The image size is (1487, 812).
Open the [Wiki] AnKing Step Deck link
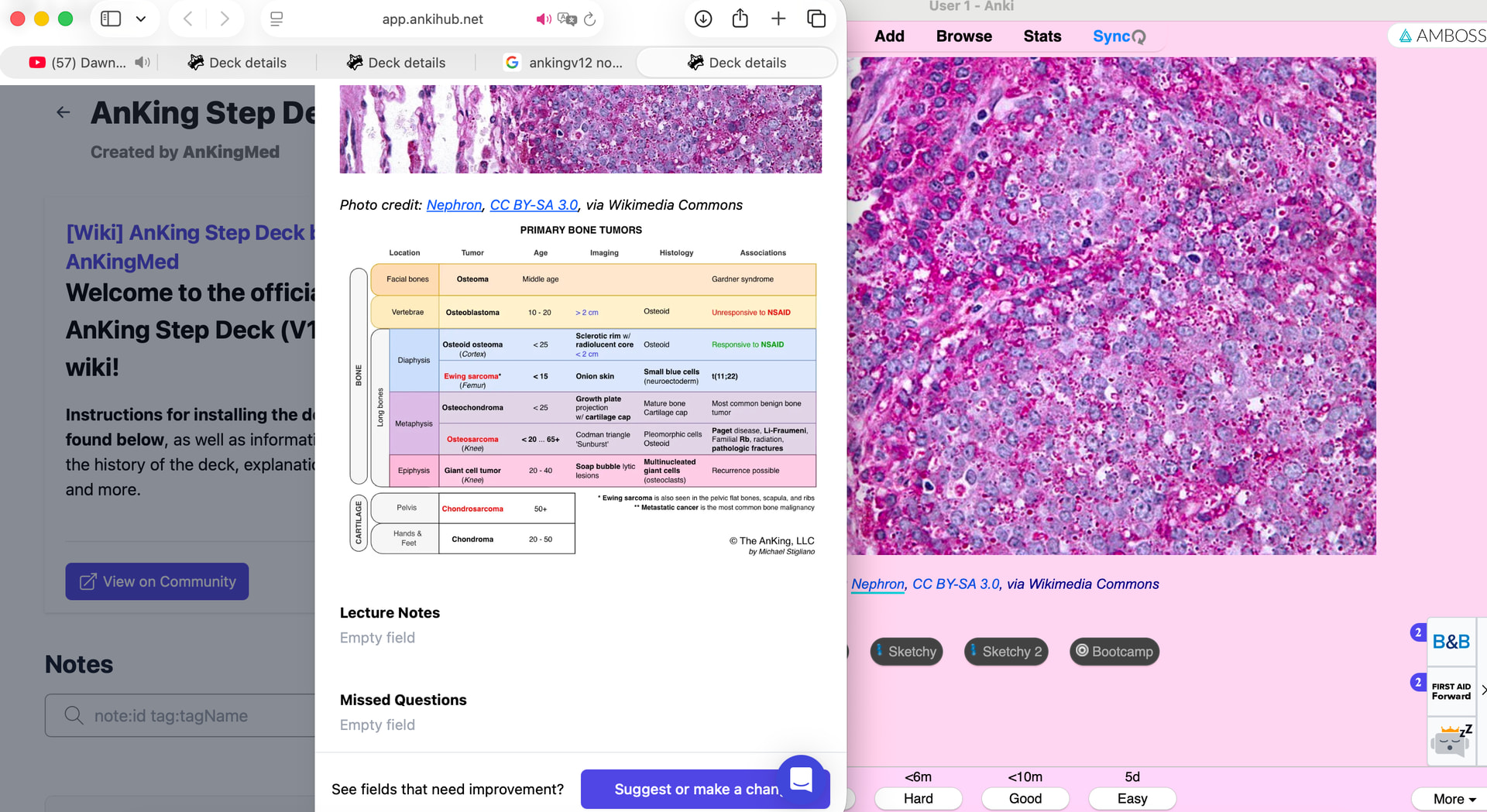tap(191, 247)
